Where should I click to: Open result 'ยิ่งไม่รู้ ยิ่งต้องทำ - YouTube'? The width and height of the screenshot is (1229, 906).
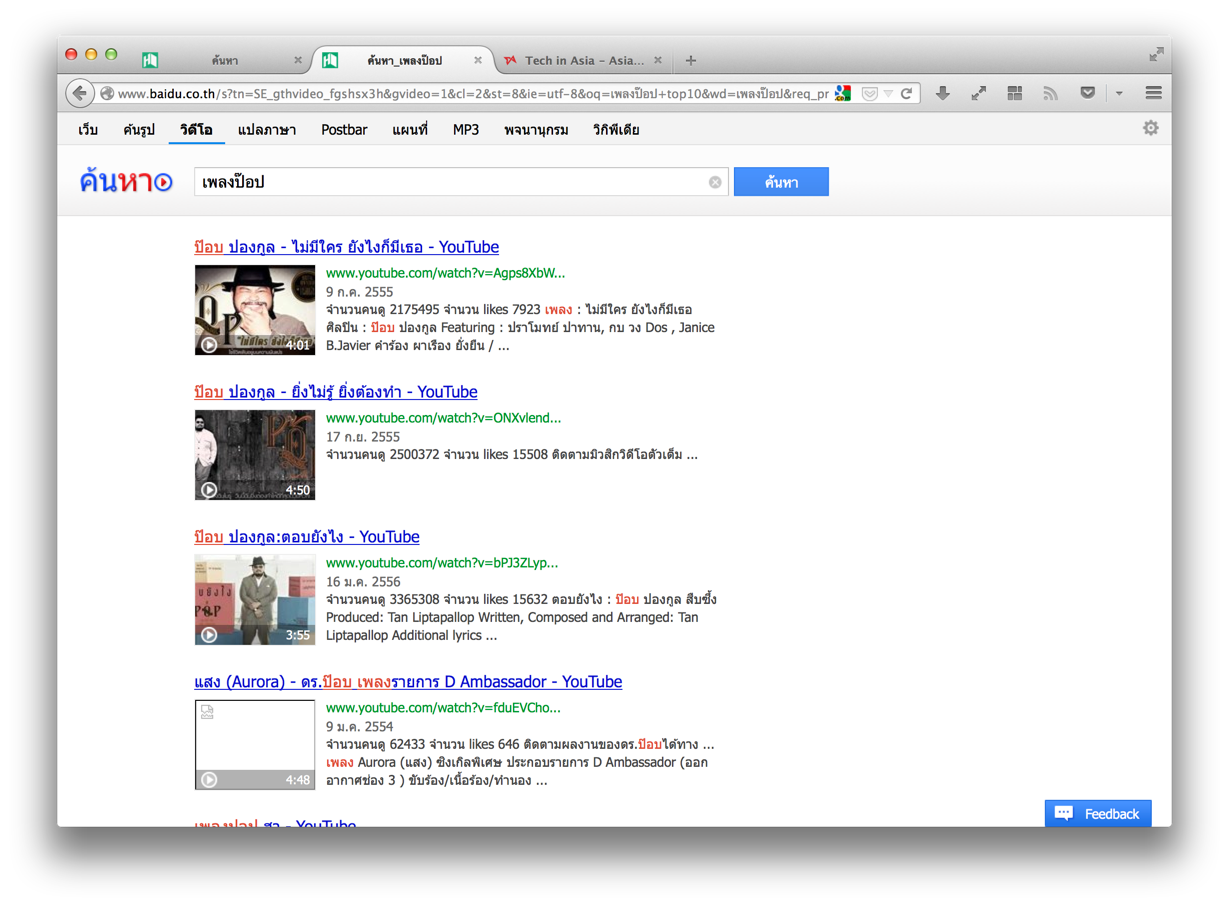point(336,392)
